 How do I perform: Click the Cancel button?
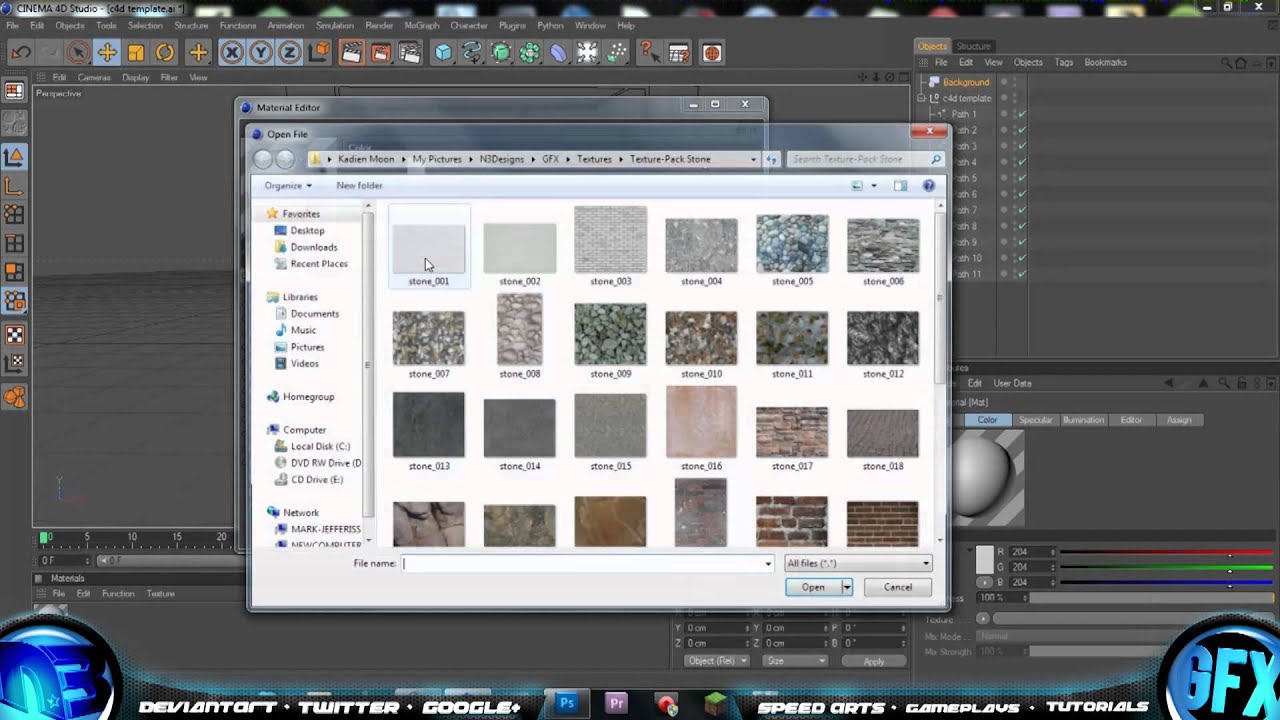pyautogui.click(x=897, y=587)
